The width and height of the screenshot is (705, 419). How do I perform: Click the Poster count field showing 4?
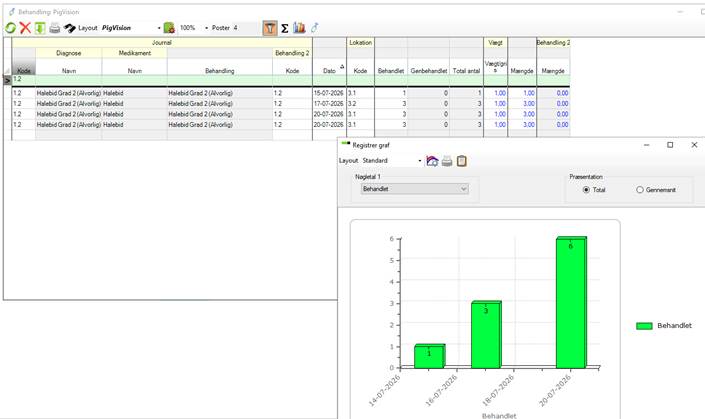(x=245, y=28)
